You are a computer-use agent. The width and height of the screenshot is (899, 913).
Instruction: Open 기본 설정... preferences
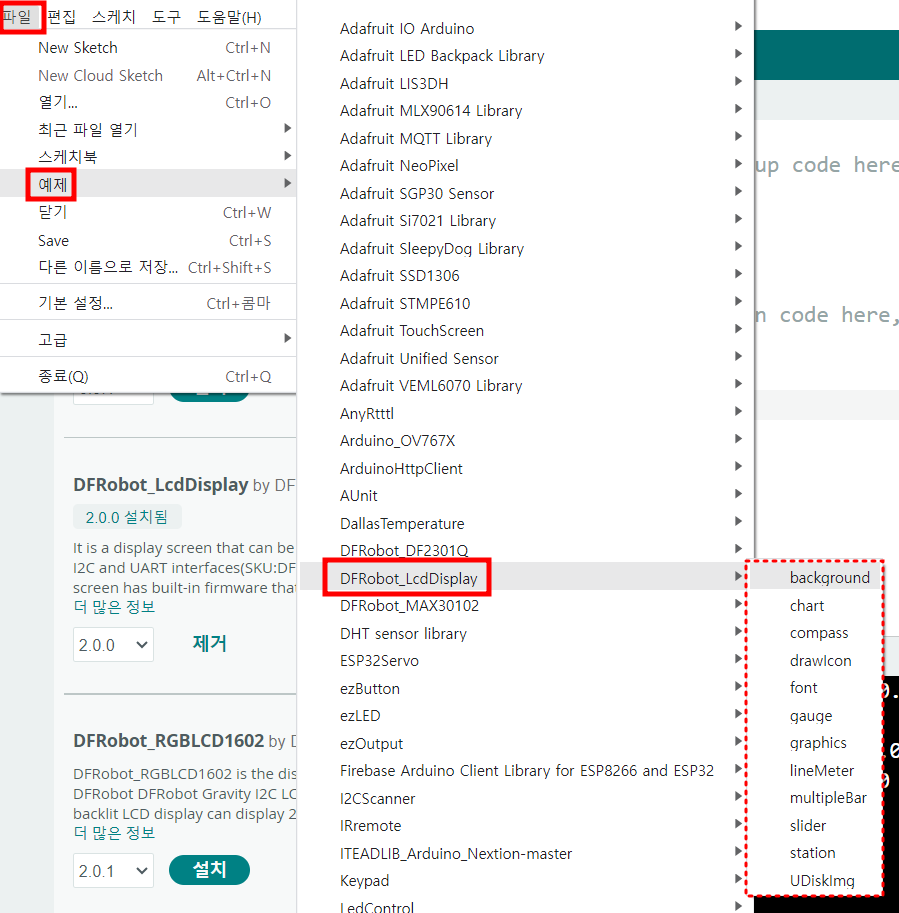[148, 303]
